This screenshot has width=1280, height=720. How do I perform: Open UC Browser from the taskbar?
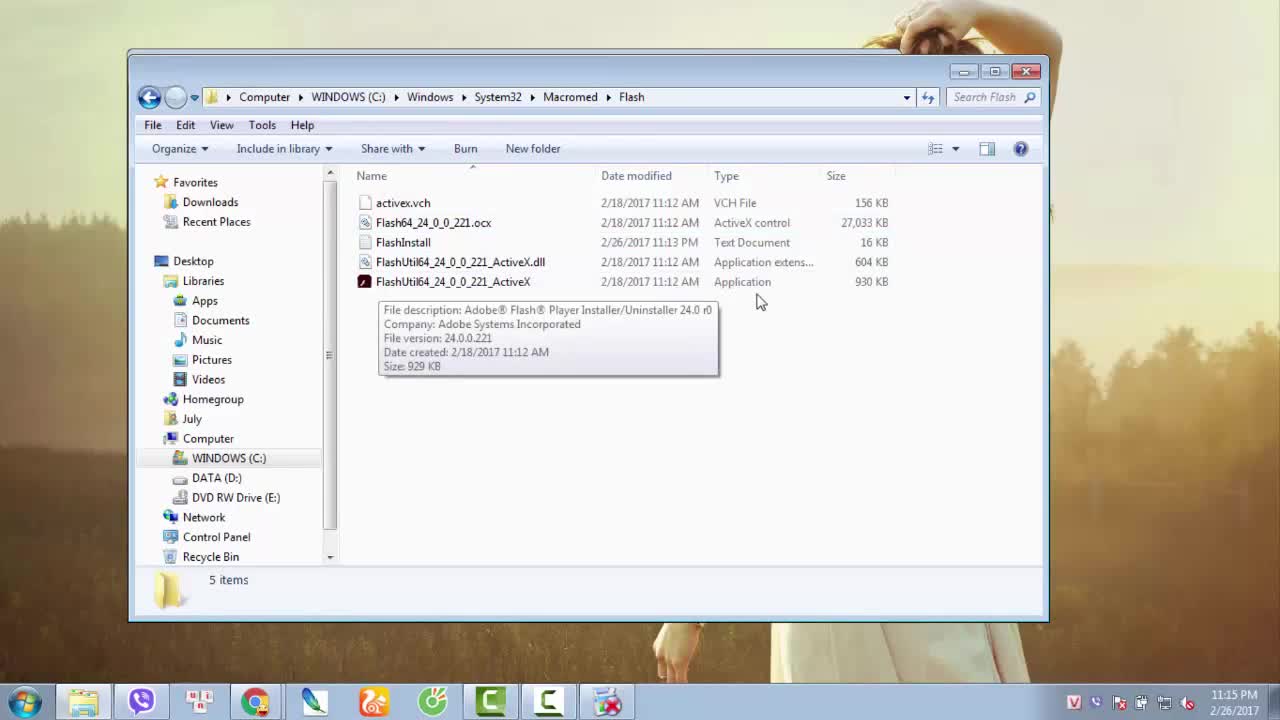pos(374,702)
